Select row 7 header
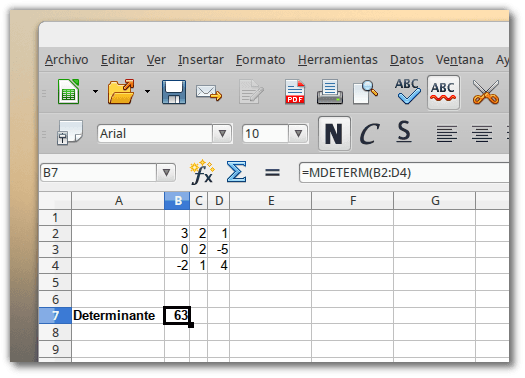The width and height of the screenshot is (525, 378). (x=55, y=315)
